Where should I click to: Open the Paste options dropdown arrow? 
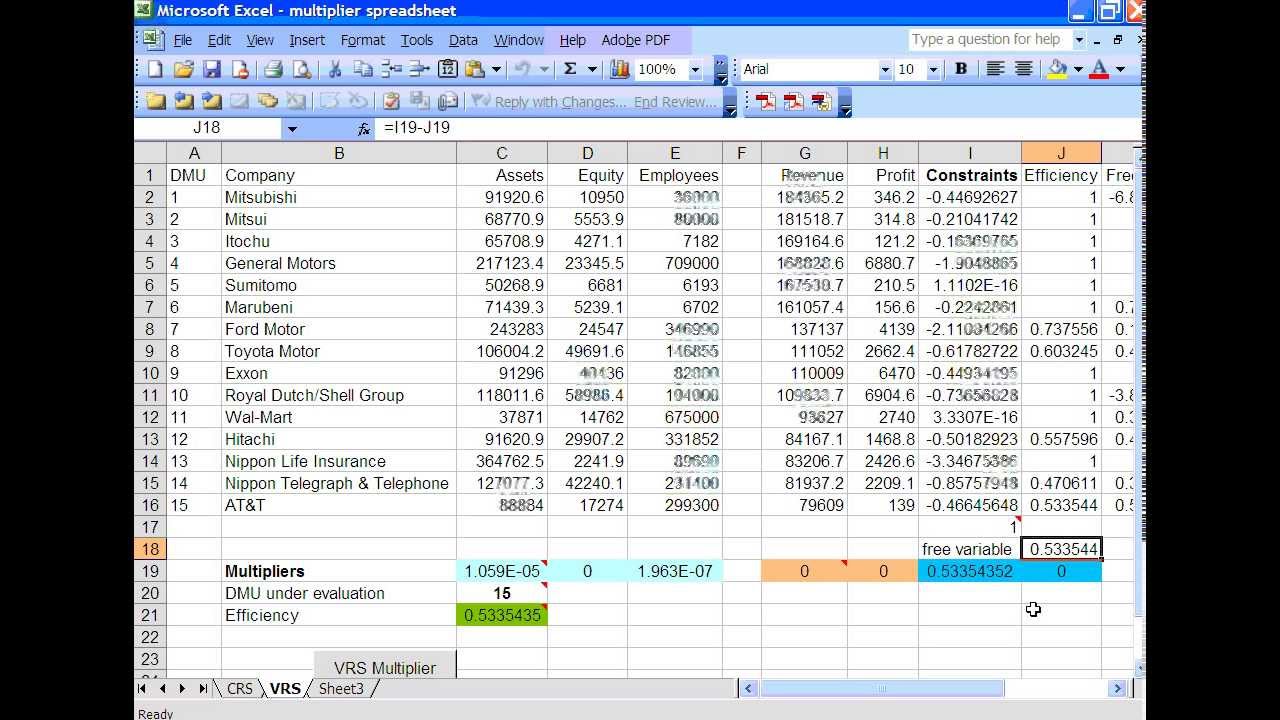click(x=496, y=69)
